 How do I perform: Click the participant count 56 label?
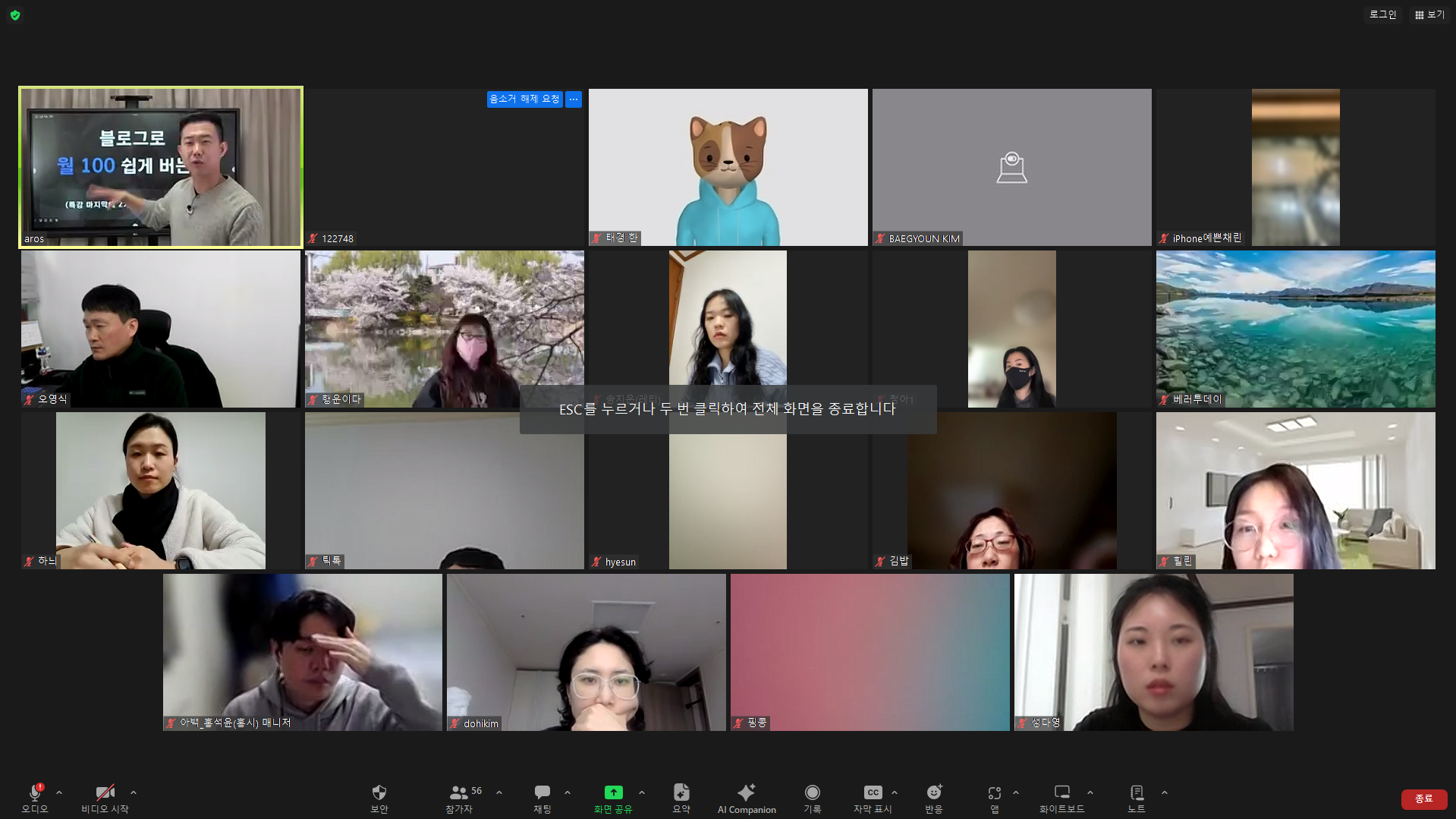(x=476, y=790)
